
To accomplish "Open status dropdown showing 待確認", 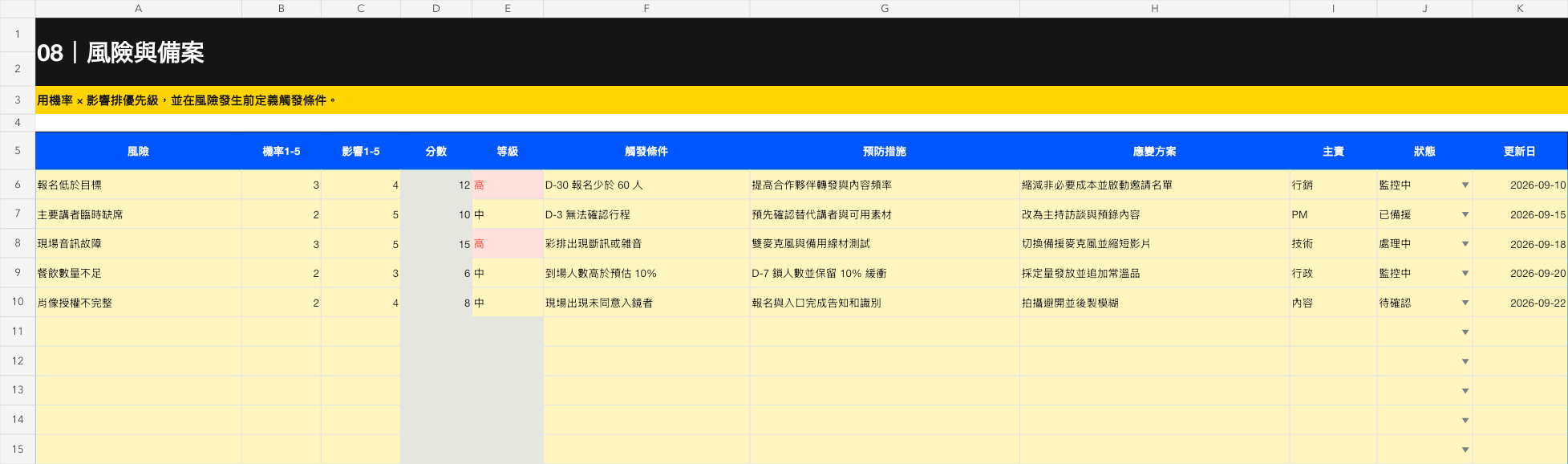I will 1465,303.
